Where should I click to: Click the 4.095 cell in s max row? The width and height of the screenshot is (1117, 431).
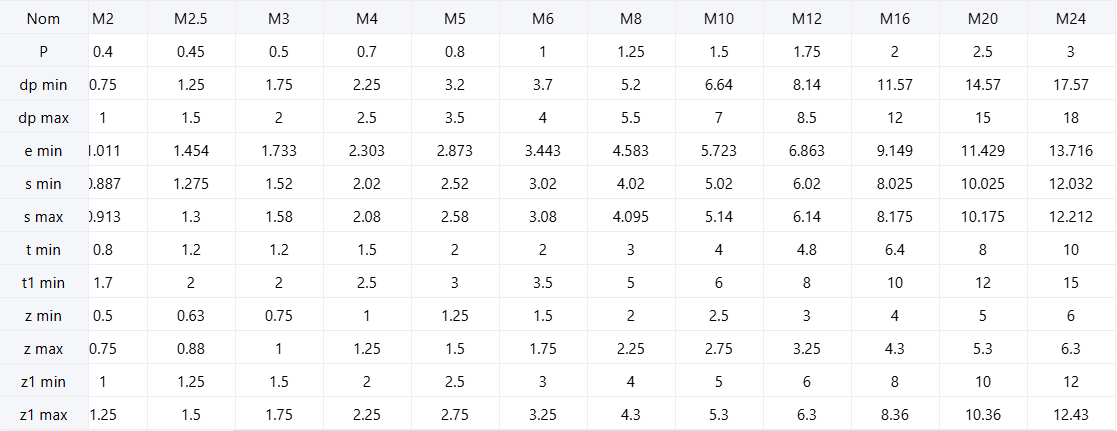[631, 216]
